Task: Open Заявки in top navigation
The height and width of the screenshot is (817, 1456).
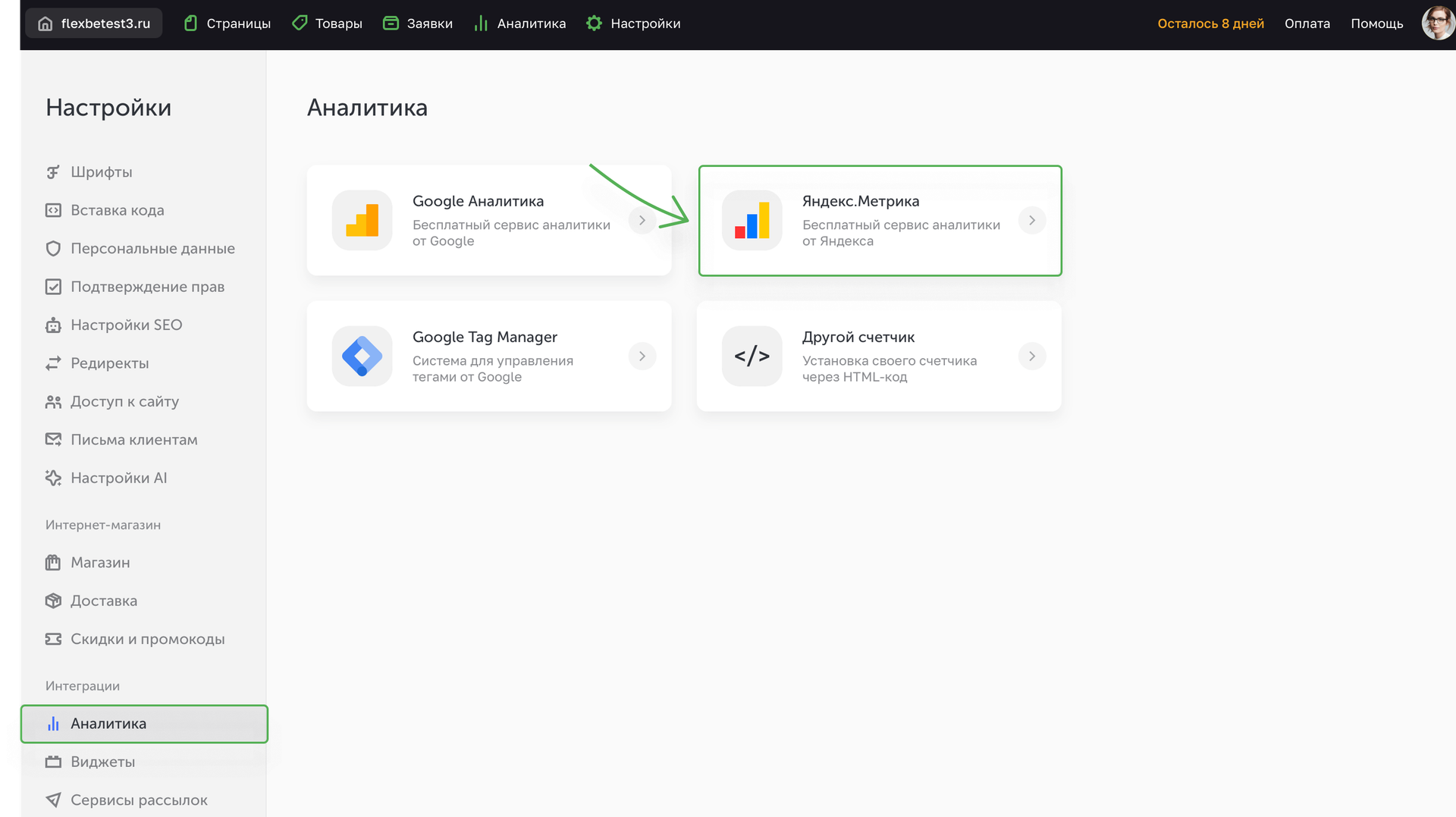Action: coord(418,24)
